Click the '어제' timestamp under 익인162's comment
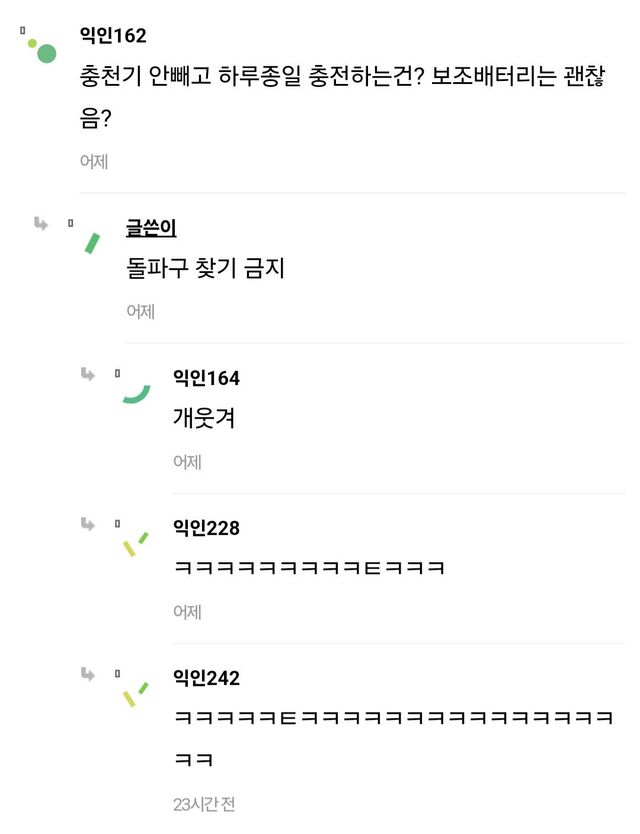Viewport: 640px width, 834px height. 94,160
